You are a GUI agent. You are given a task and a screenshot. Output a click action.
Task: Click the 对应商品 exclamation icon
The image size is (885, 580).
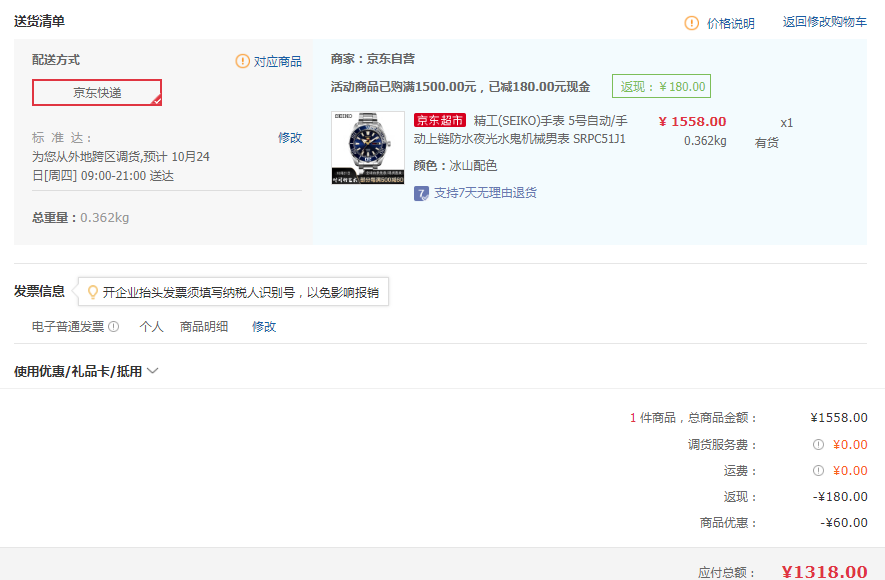[x=242, y=61]
